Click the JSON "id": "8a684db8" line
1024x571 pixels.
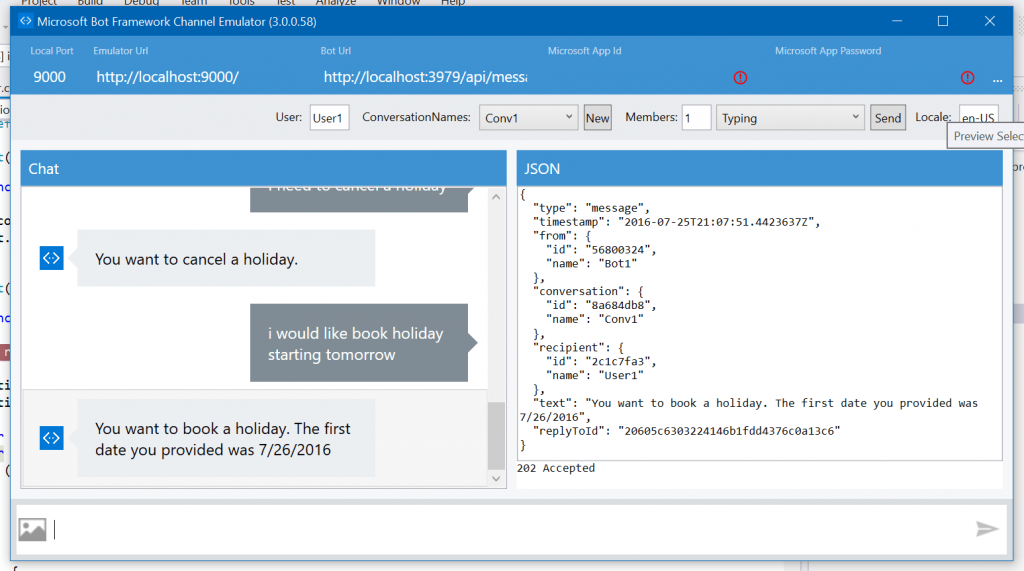(x=601, y=305)
